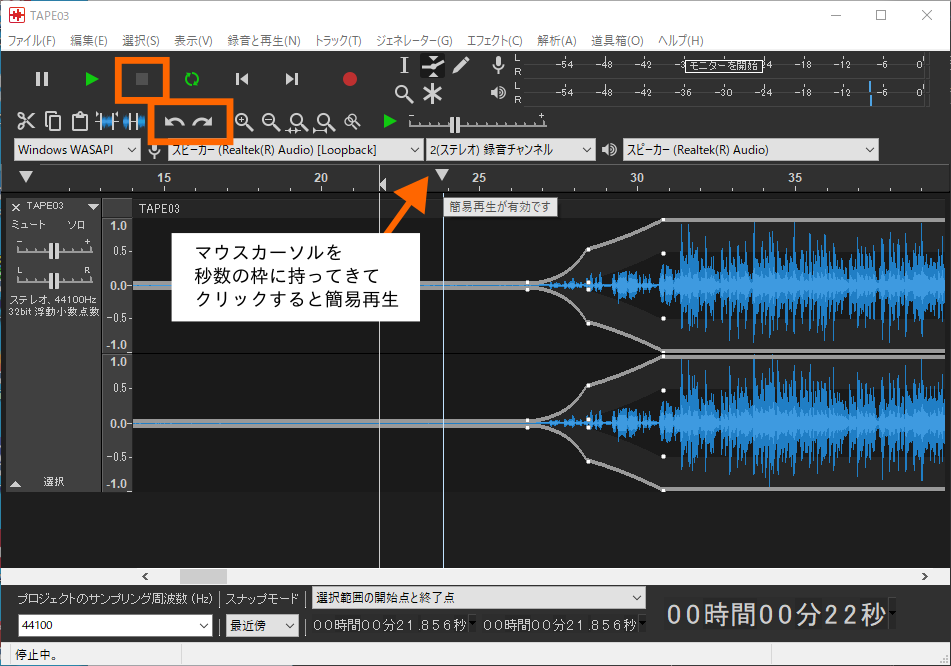Click モニターを開始 on the recording meter

tap(724, 66)
